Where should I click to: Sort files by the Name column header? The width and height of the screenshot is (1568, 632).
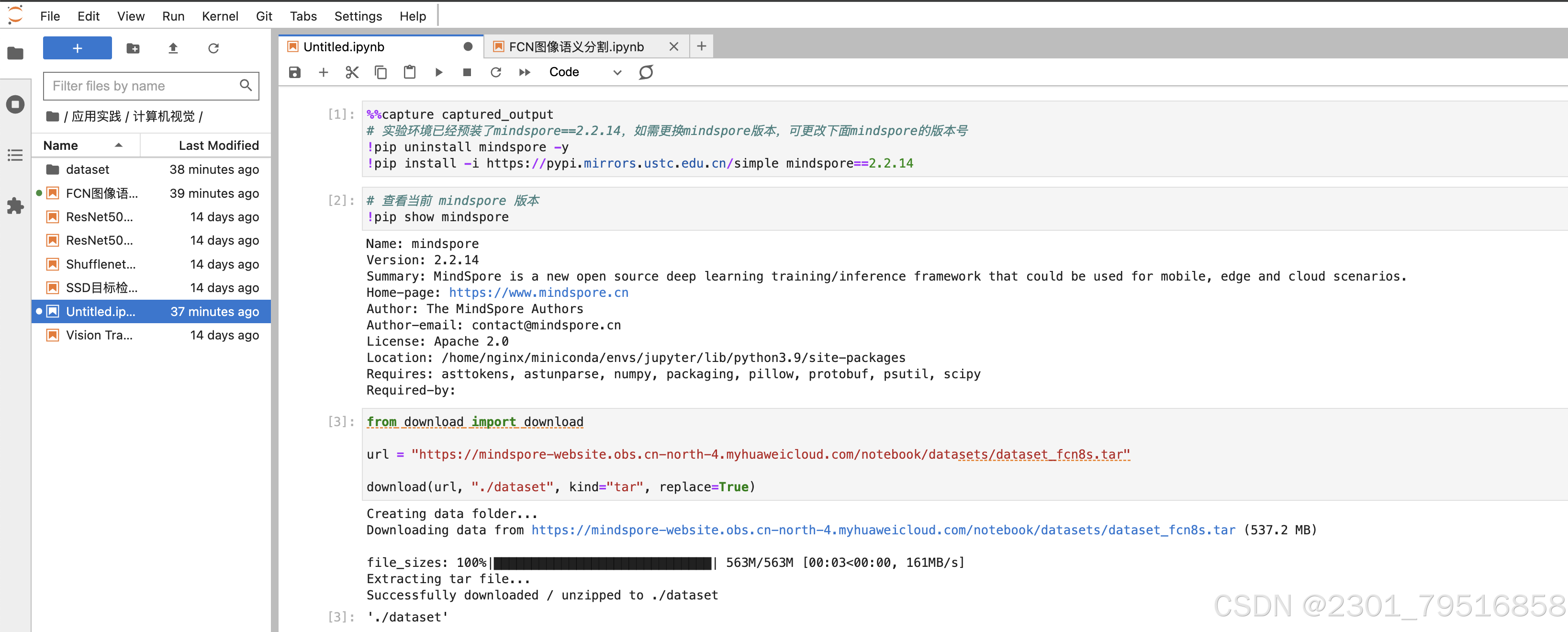(x=61, y=146)
